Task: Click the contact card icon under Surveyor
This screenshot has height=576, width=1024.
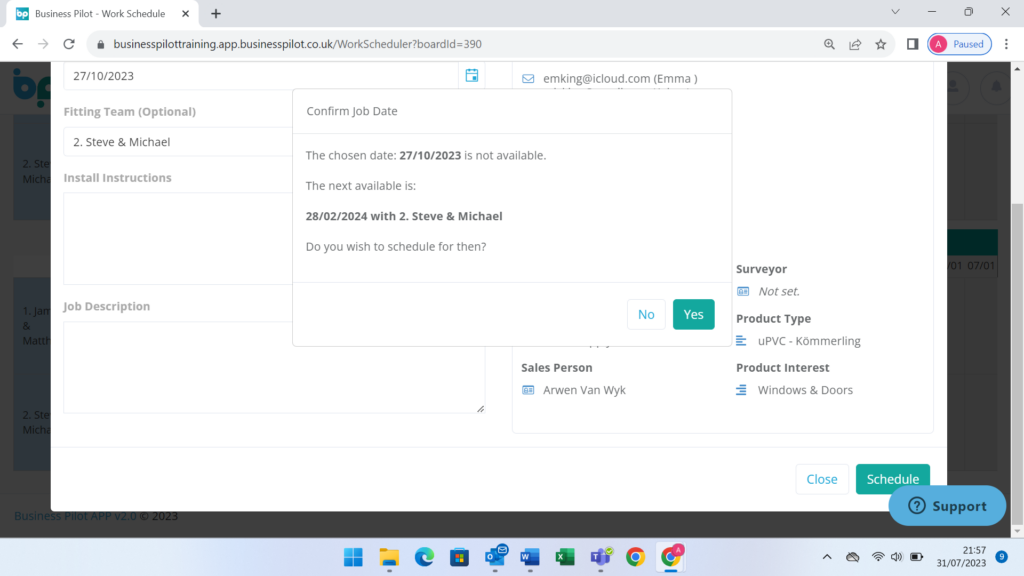Action: 741,291
